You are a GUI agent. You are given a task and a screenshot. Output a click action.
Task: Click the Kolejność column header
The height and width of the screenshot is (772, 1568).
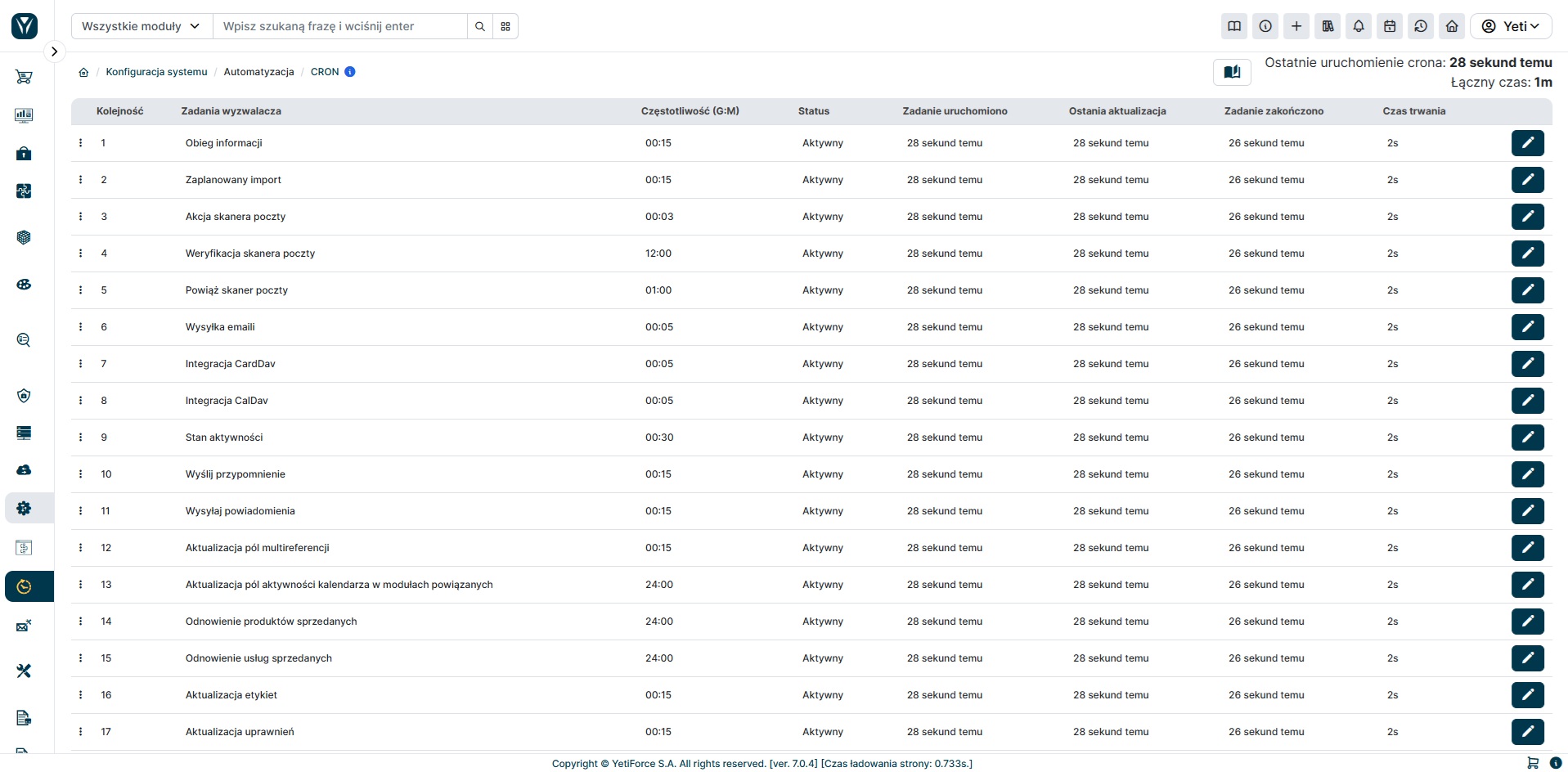(119, 111)
